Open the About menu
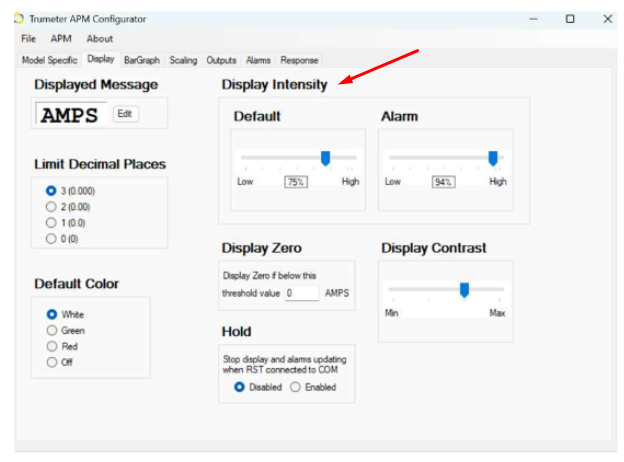The height and width of the screenshot is (462, 624). click(x=99, y=39)
